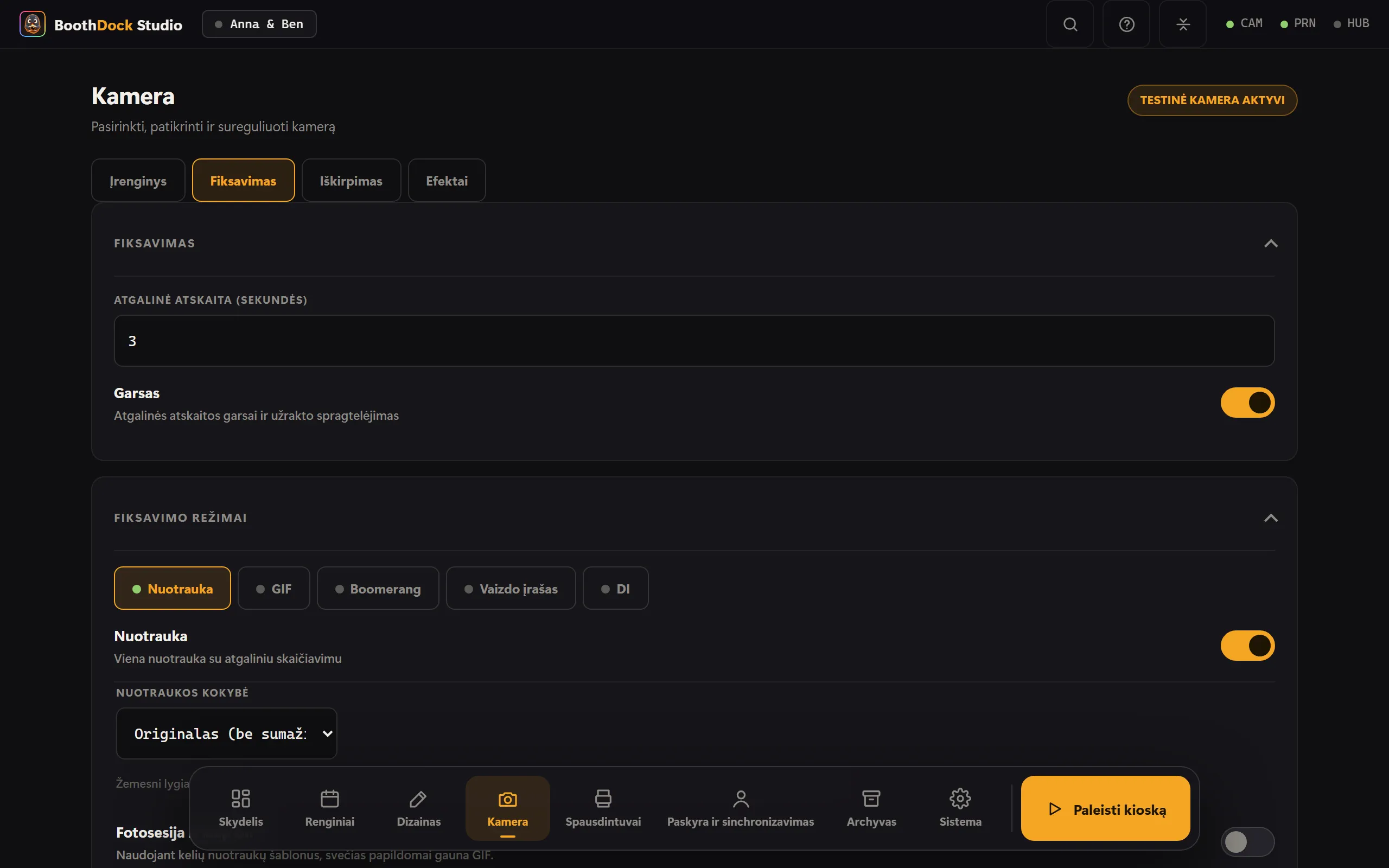This screenshot has width=1389, height=868.
Task: Open Sistema gear icon
Action: click(x=960, y=798)
